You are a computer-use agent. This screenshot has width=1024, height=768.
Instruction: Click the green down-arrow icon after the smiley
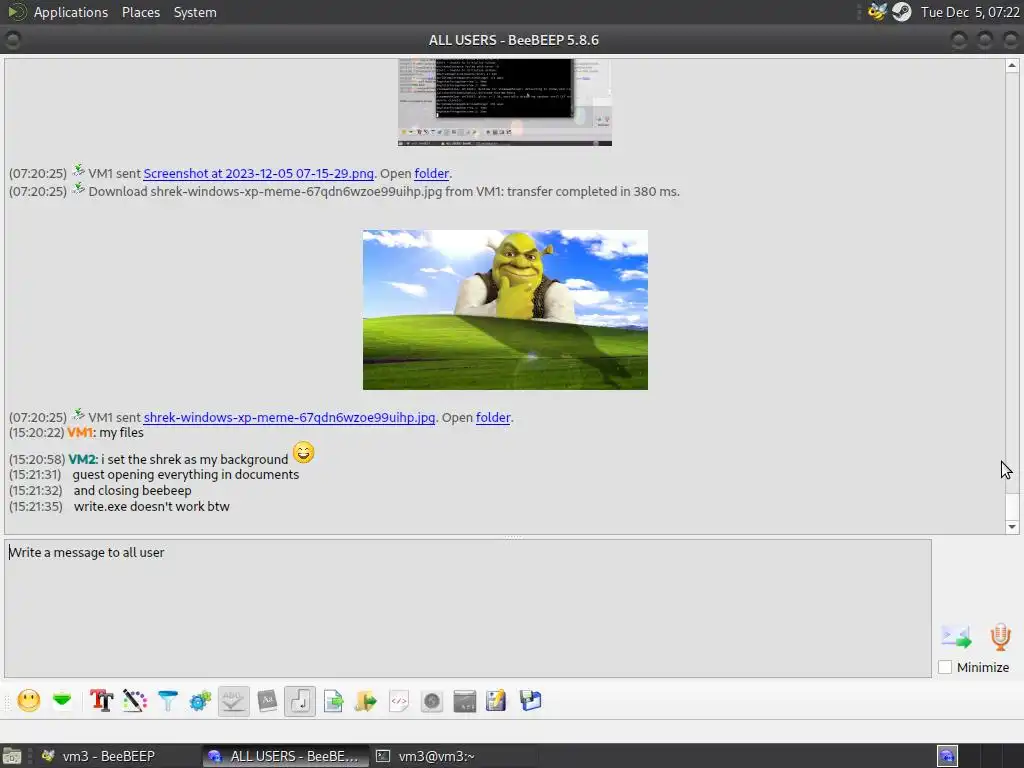pos(62,701)
